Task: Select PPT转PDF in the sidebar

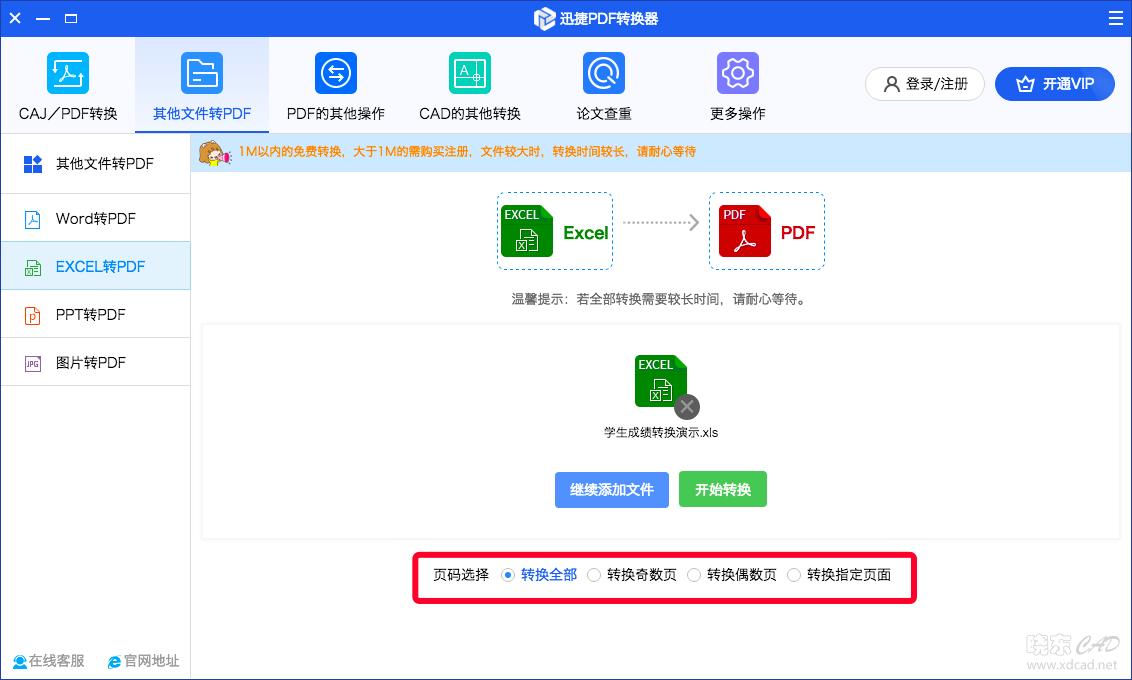Action: tap(95, 315)
